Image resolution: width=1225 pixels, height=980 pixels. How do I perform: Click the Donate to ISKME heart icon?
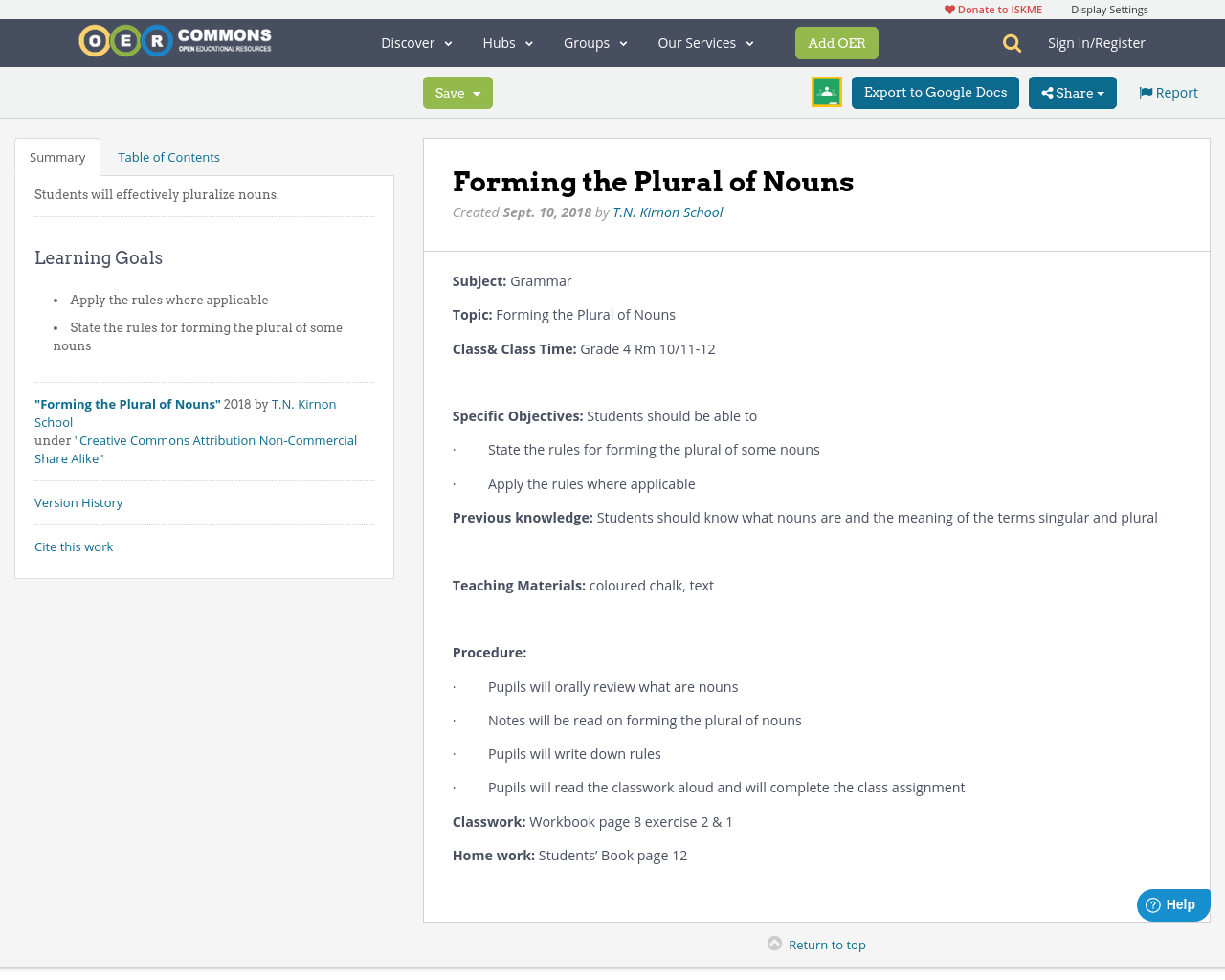(x=949, y=8)
